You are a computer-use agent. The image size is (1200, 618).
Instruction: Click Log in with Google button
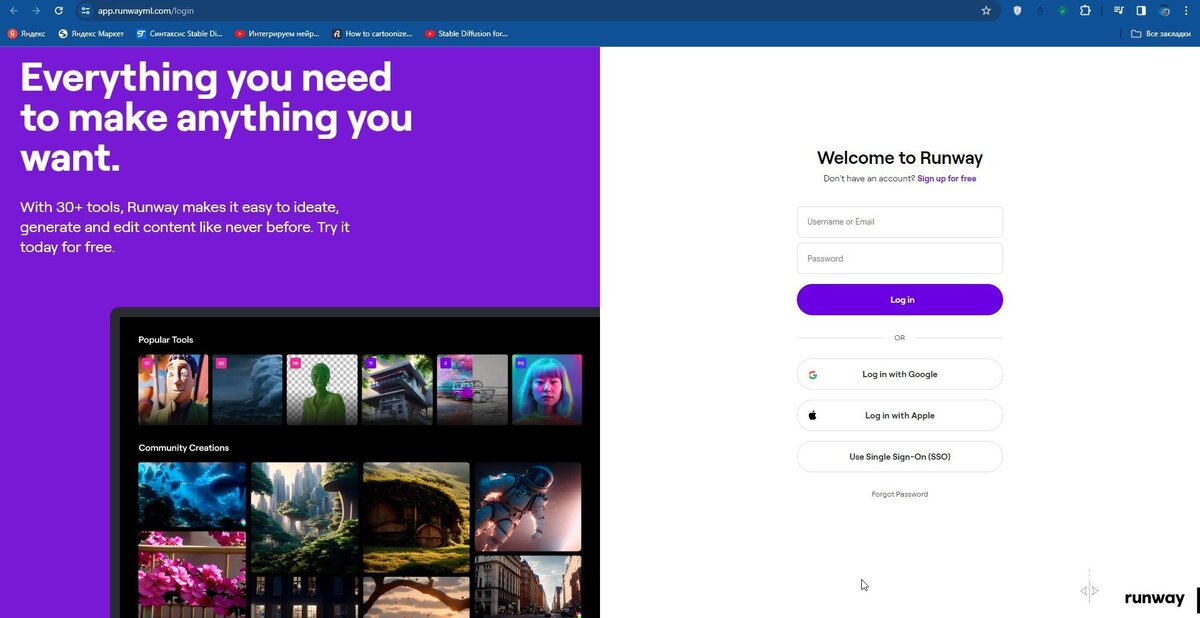click(900, 374)
